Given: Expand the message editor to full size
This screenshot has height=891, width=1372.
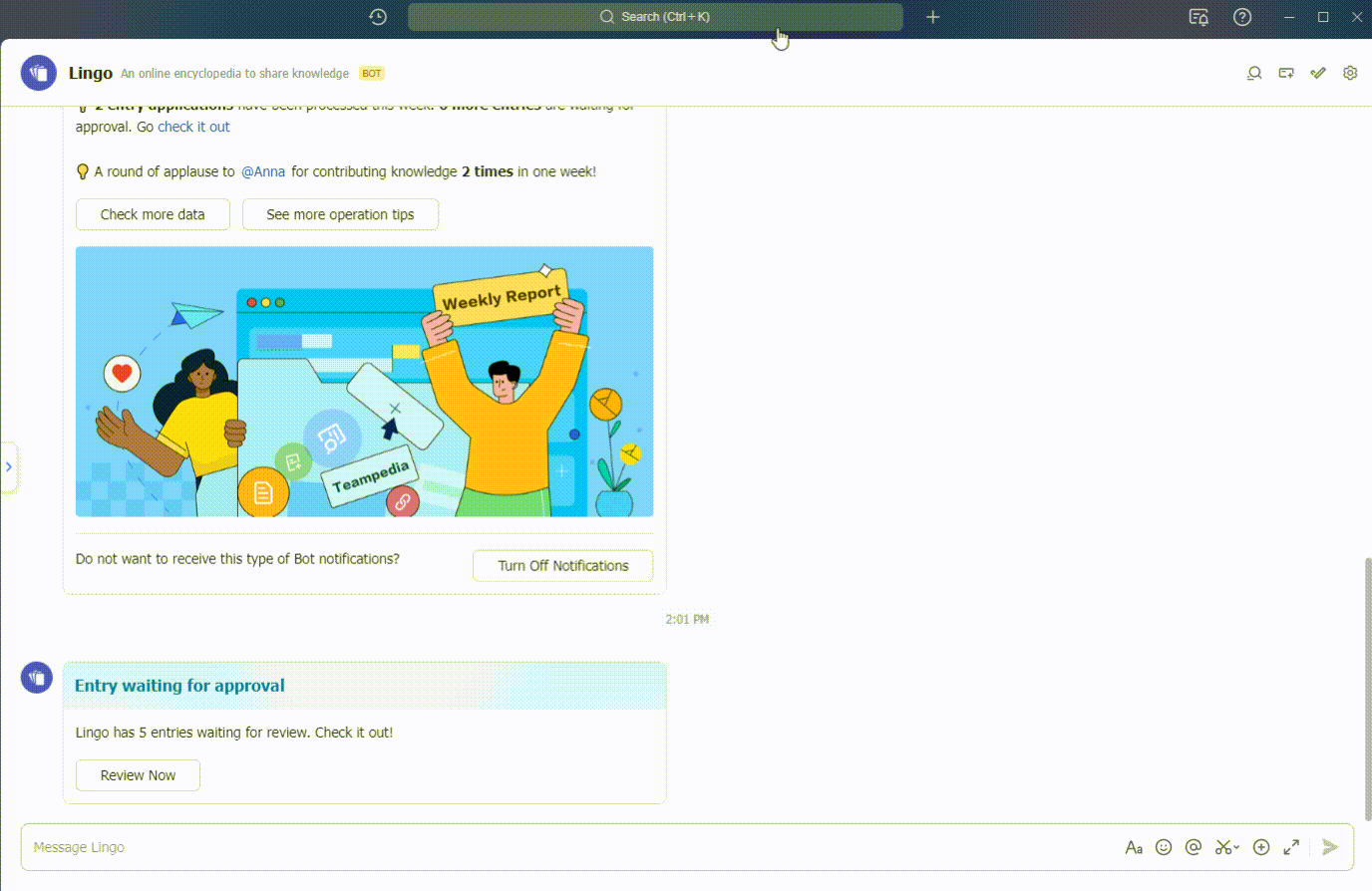Looking at the screenshot, I should coord(1291,847).
